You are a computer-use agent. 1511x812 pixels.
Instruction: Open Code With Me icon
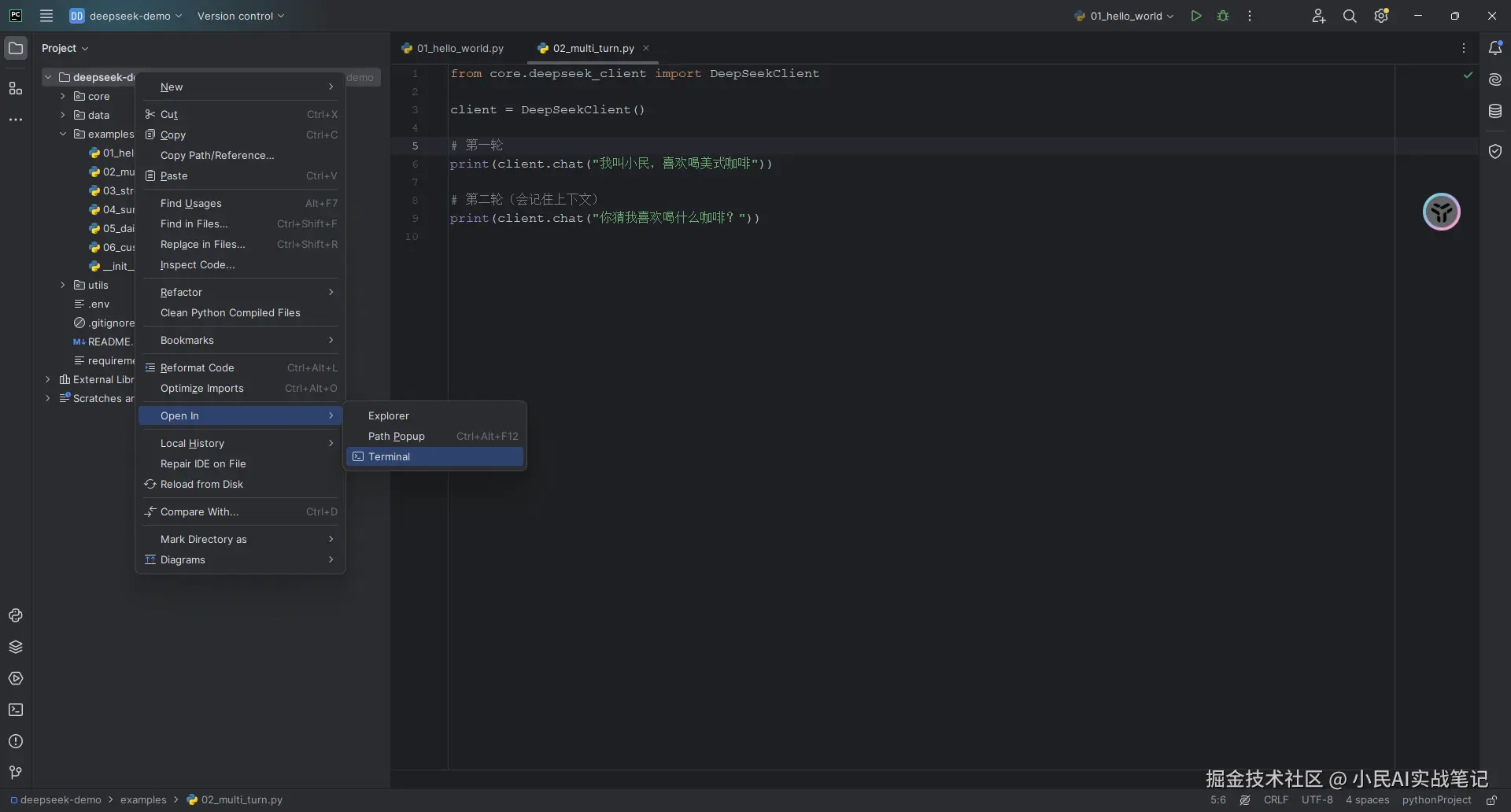(1319, 16)
